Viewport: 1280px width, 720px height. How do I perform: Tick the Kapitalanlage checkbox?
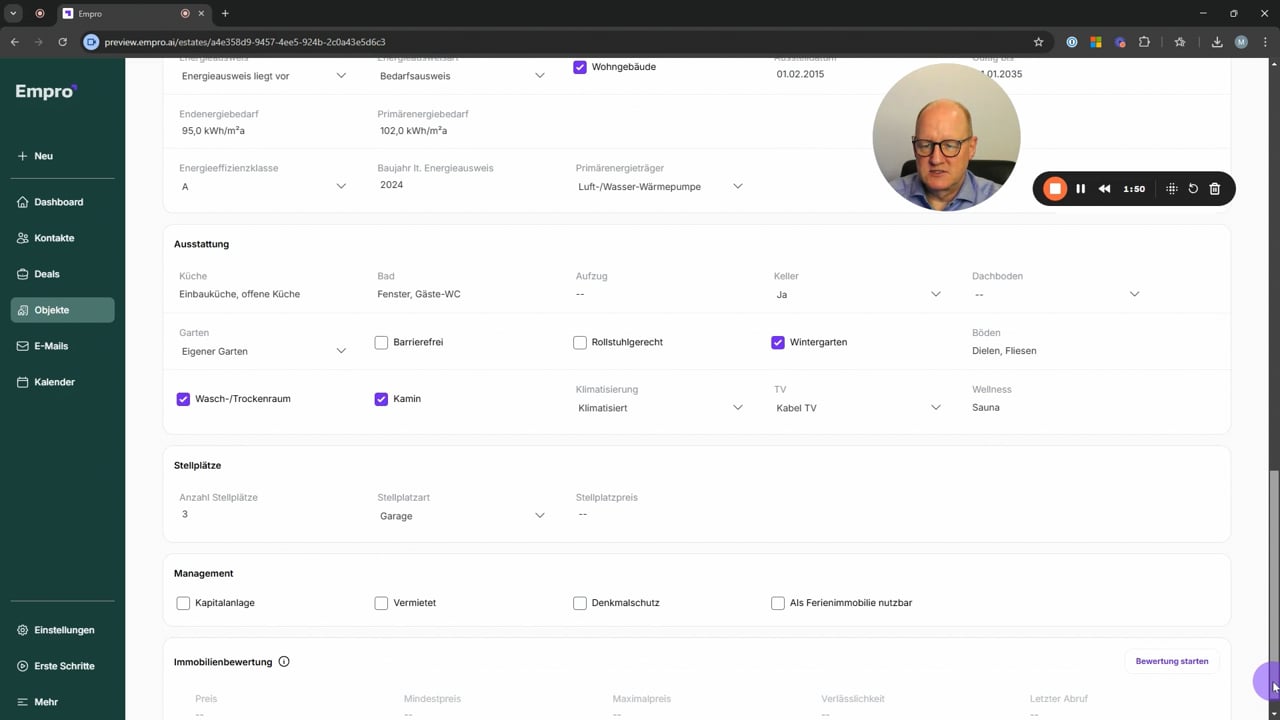coord(183,603)
